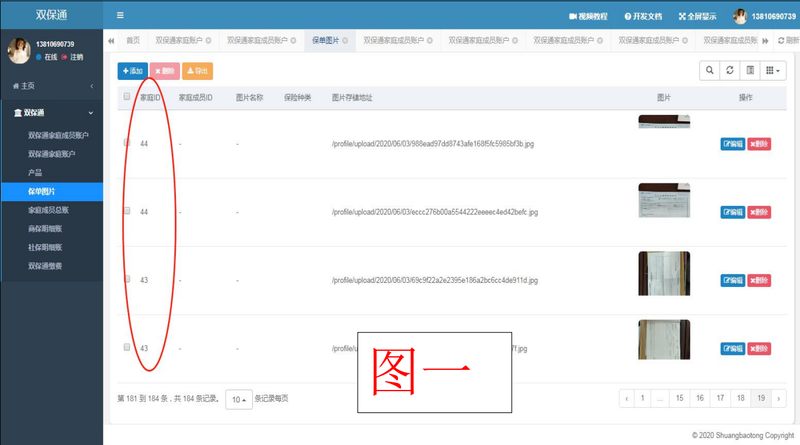Open sidebar item 双保通家庭账户
The image size is (800, 445).
click(52, 154)
